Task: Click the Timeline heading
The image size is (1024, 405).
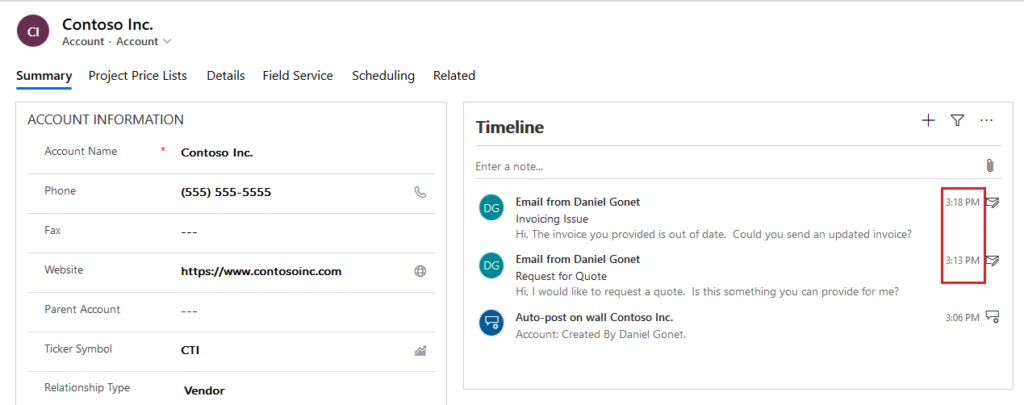Action: click(x=509, y=127)
